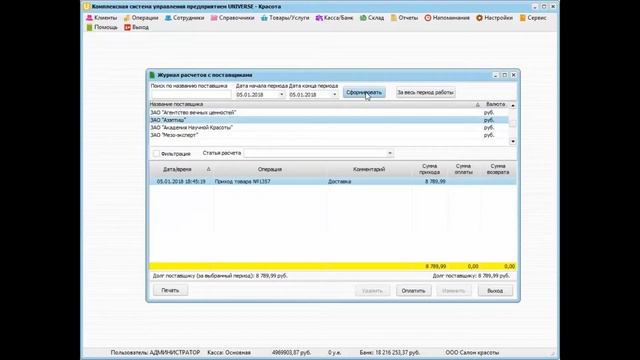Viewport: 640px width, 360px height.
Task: Click the Валюта column header
Action: tap(495, 104)
